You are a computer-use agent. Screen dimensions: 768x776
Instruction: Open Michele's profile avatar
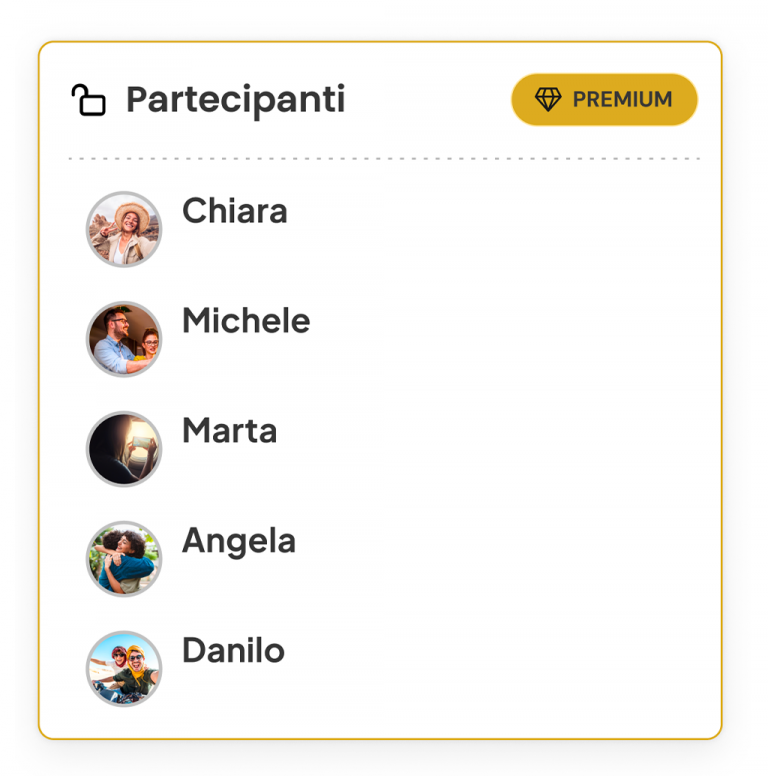[124, 339]
